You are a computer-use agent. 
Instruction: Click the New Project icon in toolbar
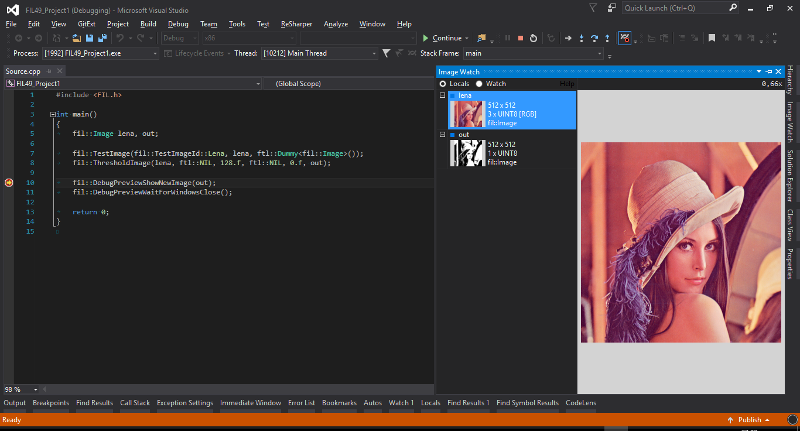click(x=57, y=38)
